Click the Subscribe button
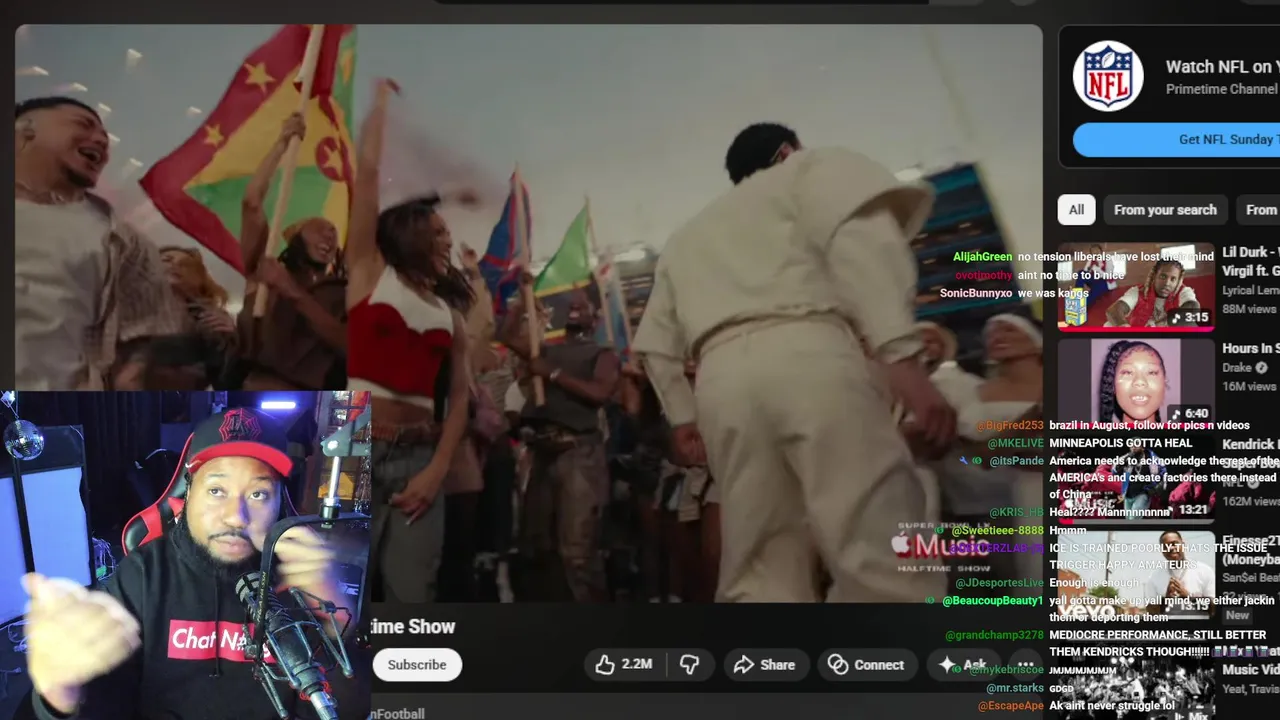Viewport: 1280px width, 720px height. (417, 665)
